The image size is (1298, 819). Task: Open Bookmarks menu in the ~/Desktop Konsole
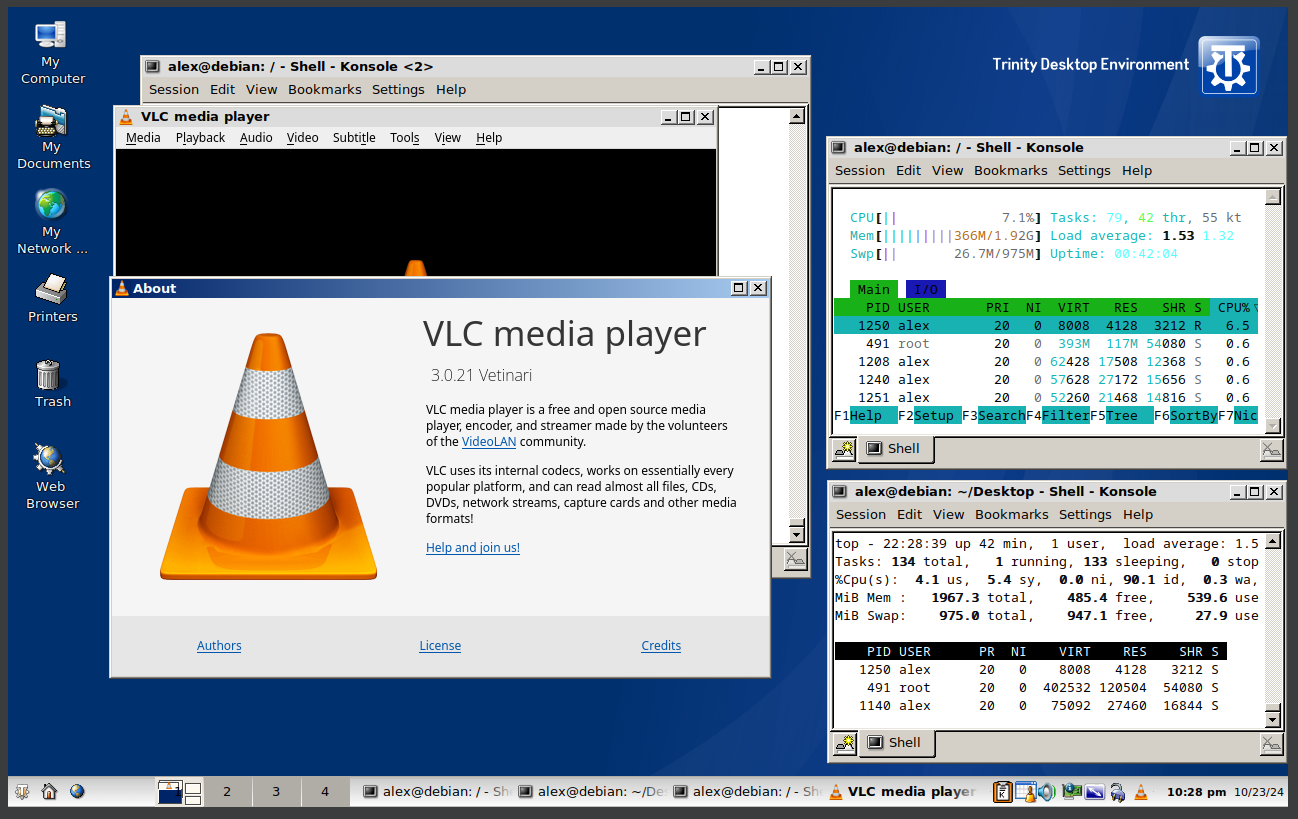1011,514
